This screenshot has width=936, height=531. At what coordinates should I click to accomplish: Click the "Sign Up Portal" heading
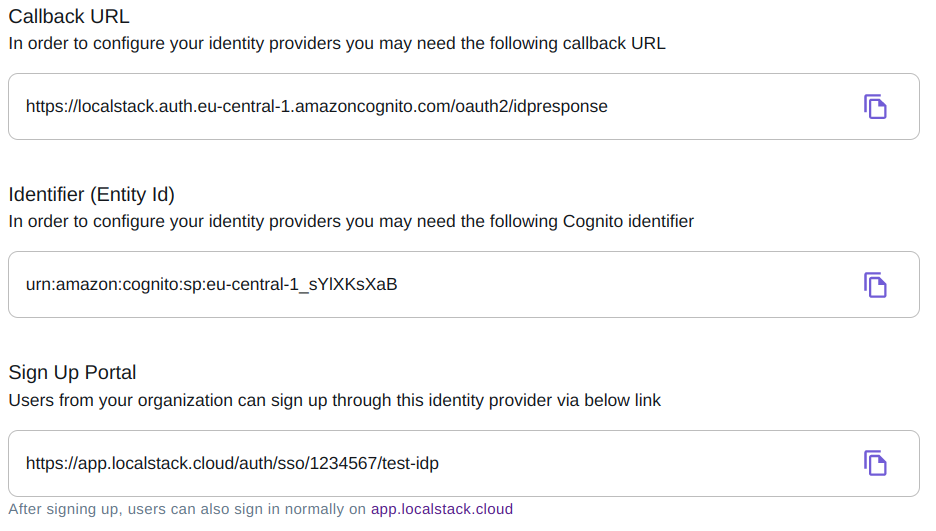(x=72, y=372)
